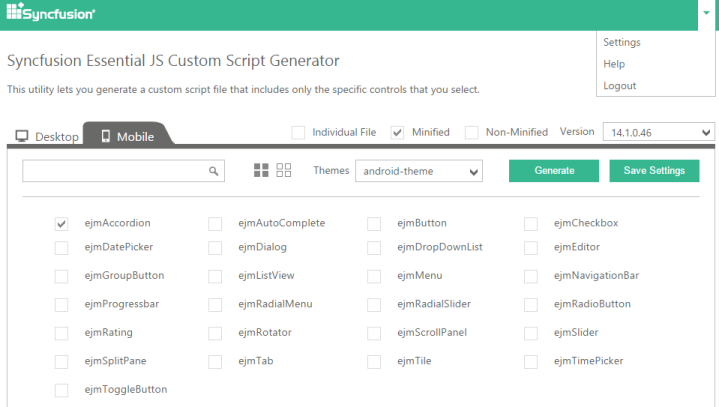Viewport: 719px width, 407px height.
Task: Check the ejmRadialMenu checkbox
Action: (215, 305)
